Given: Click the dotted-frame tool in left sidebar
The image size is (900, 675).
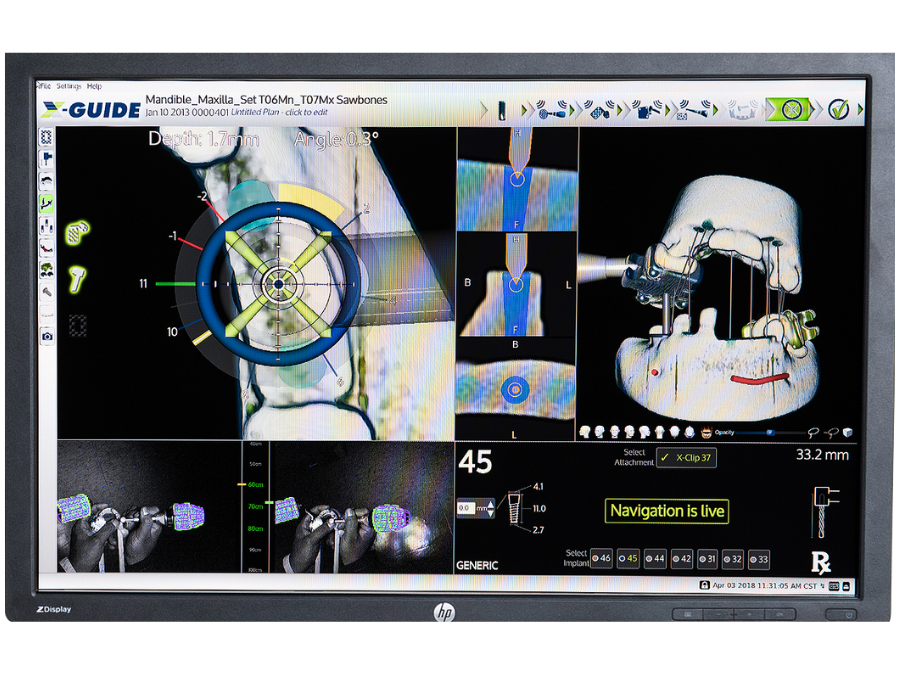Looking at the screenshot, I should 46,137.
